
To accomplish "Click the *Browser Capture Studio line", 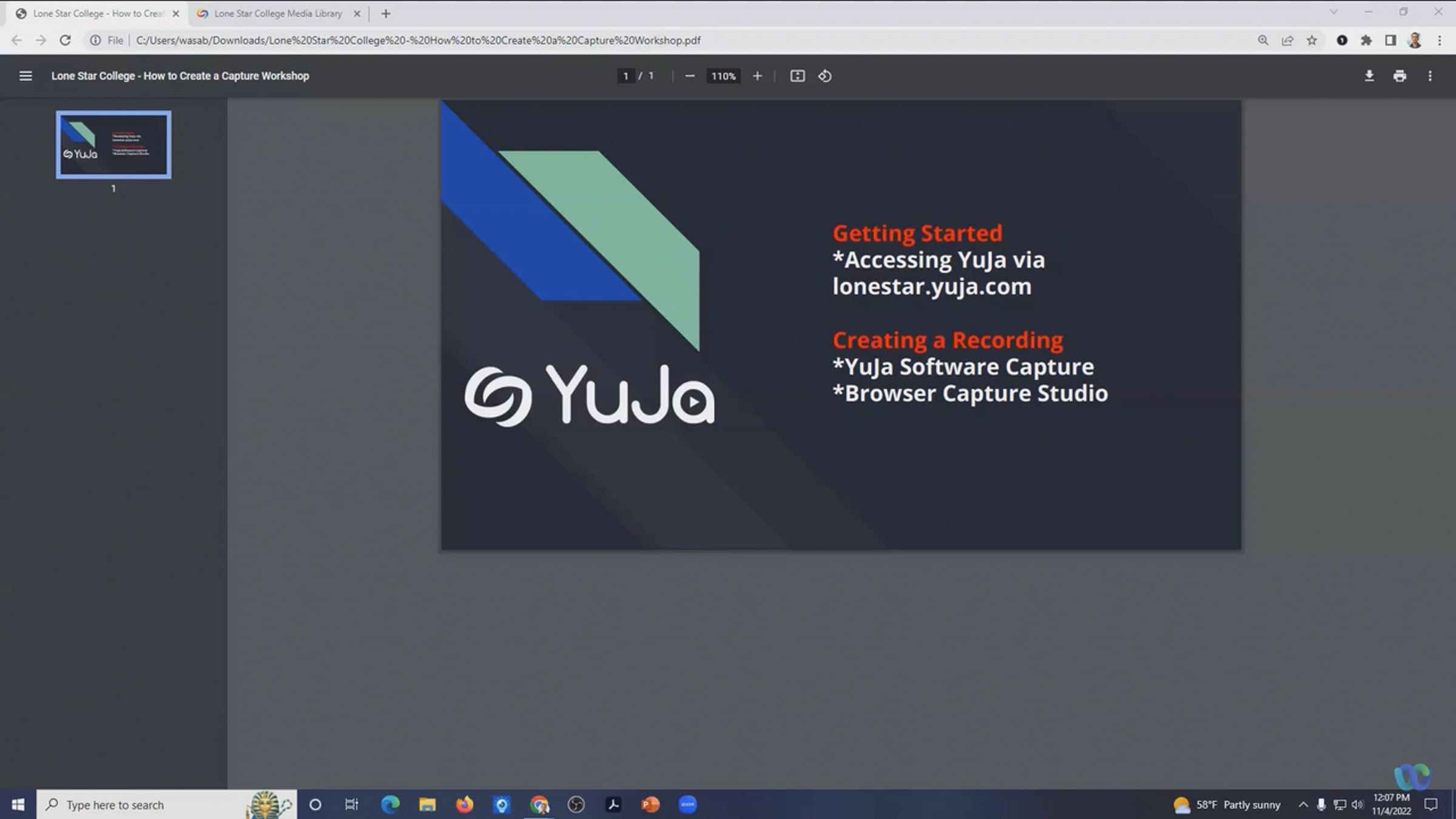I will [x=970, y=393].
